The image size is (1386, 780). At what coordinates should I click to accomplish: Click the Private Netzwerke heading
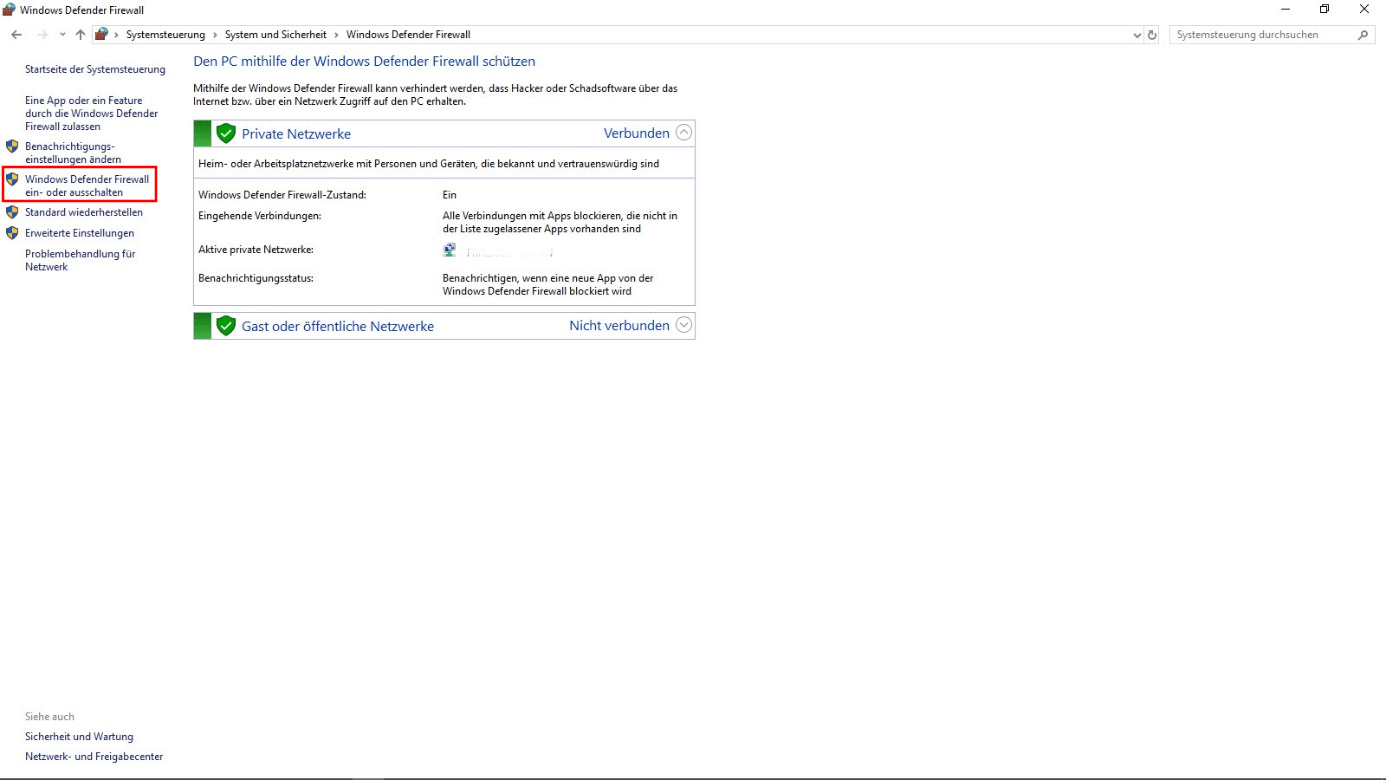click(296, 134)
